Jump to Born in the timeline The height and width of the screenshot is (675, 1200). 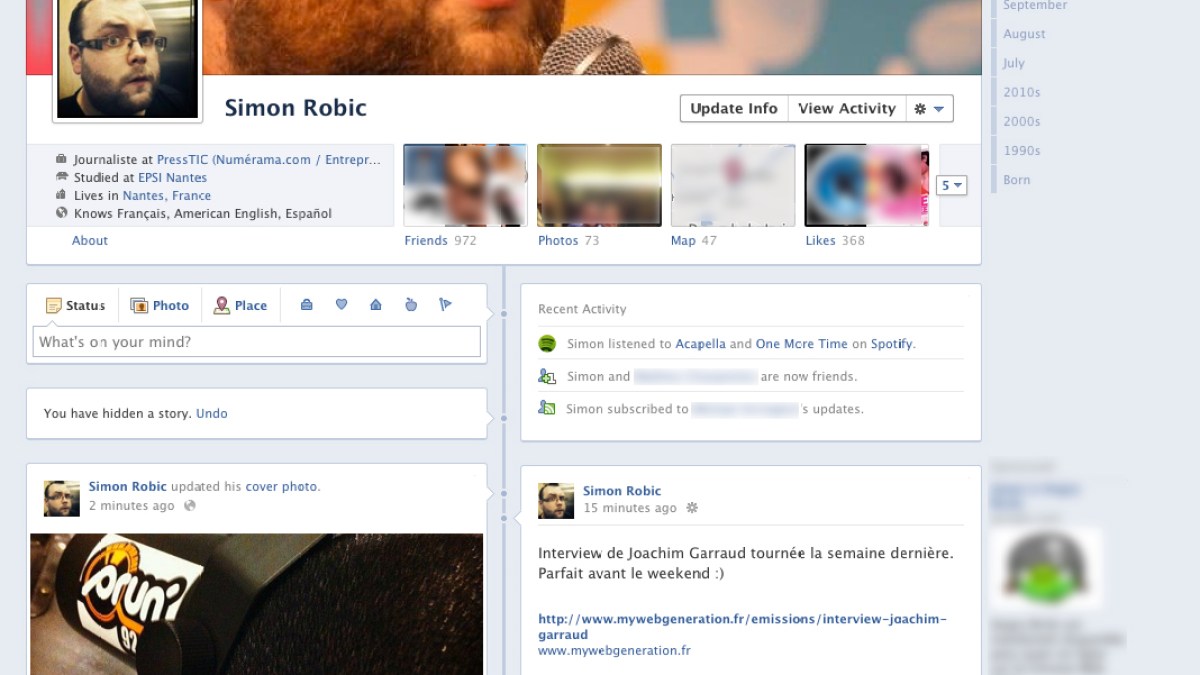coord(1016,180)
